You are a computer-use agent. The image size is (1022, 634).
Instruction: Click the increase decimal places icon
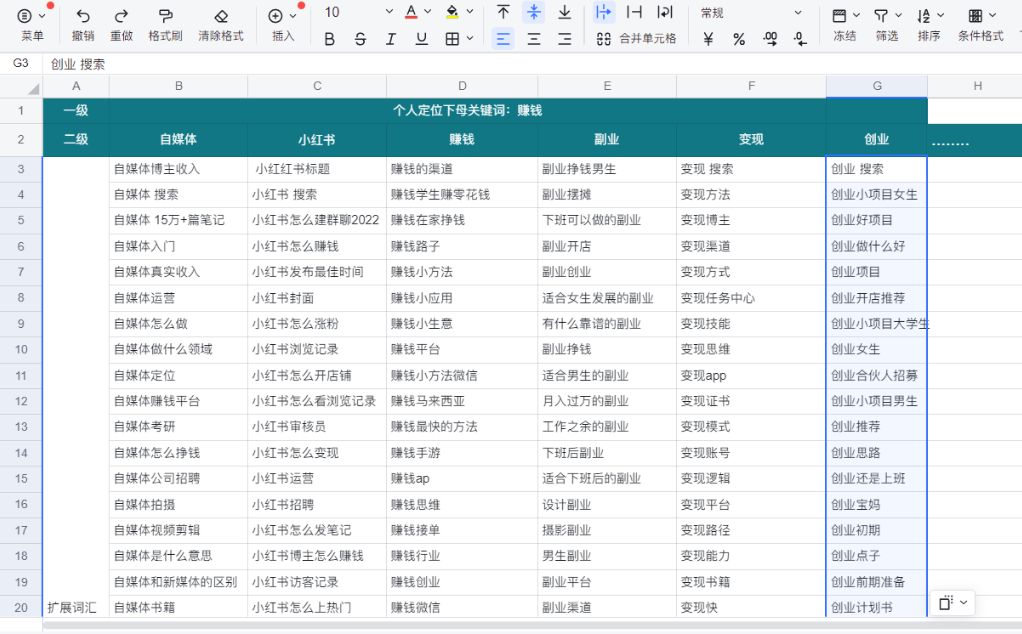point(770,38)
